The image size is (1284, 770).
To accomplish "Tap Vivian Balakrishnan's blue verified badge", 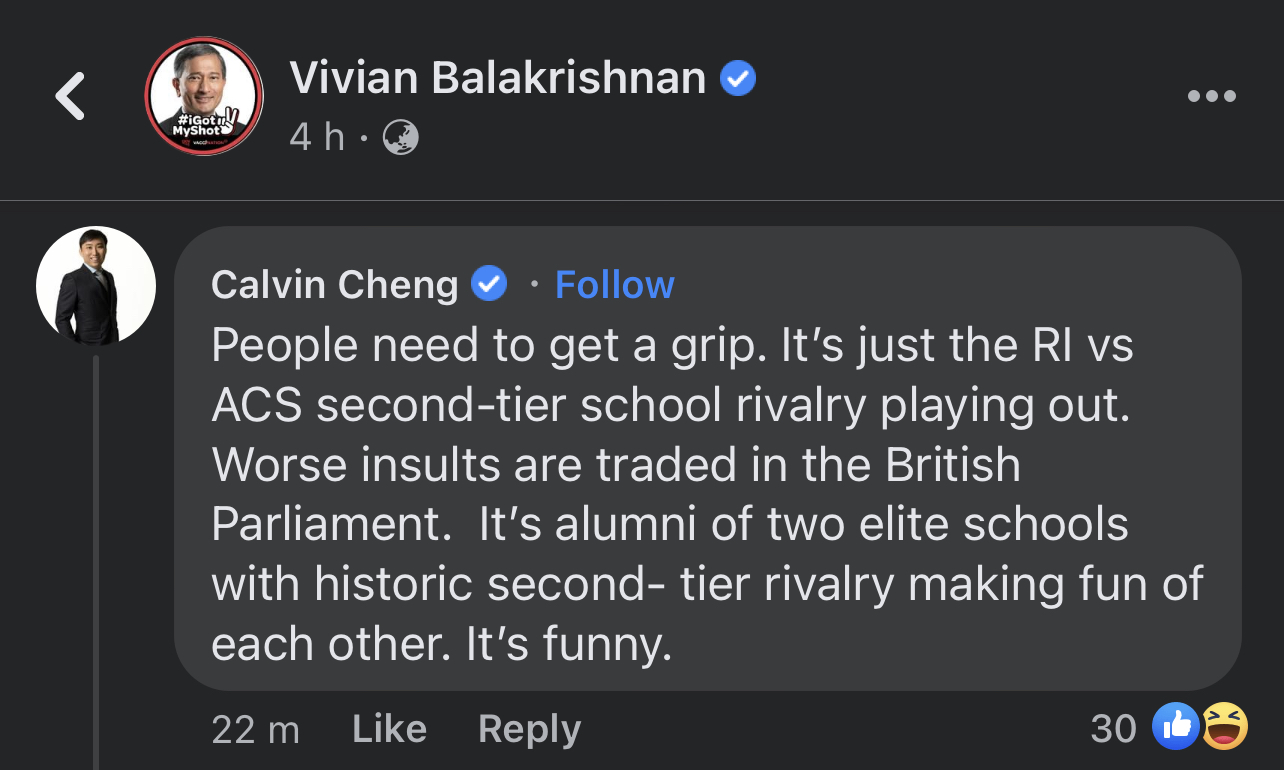I will pos(738,78).
